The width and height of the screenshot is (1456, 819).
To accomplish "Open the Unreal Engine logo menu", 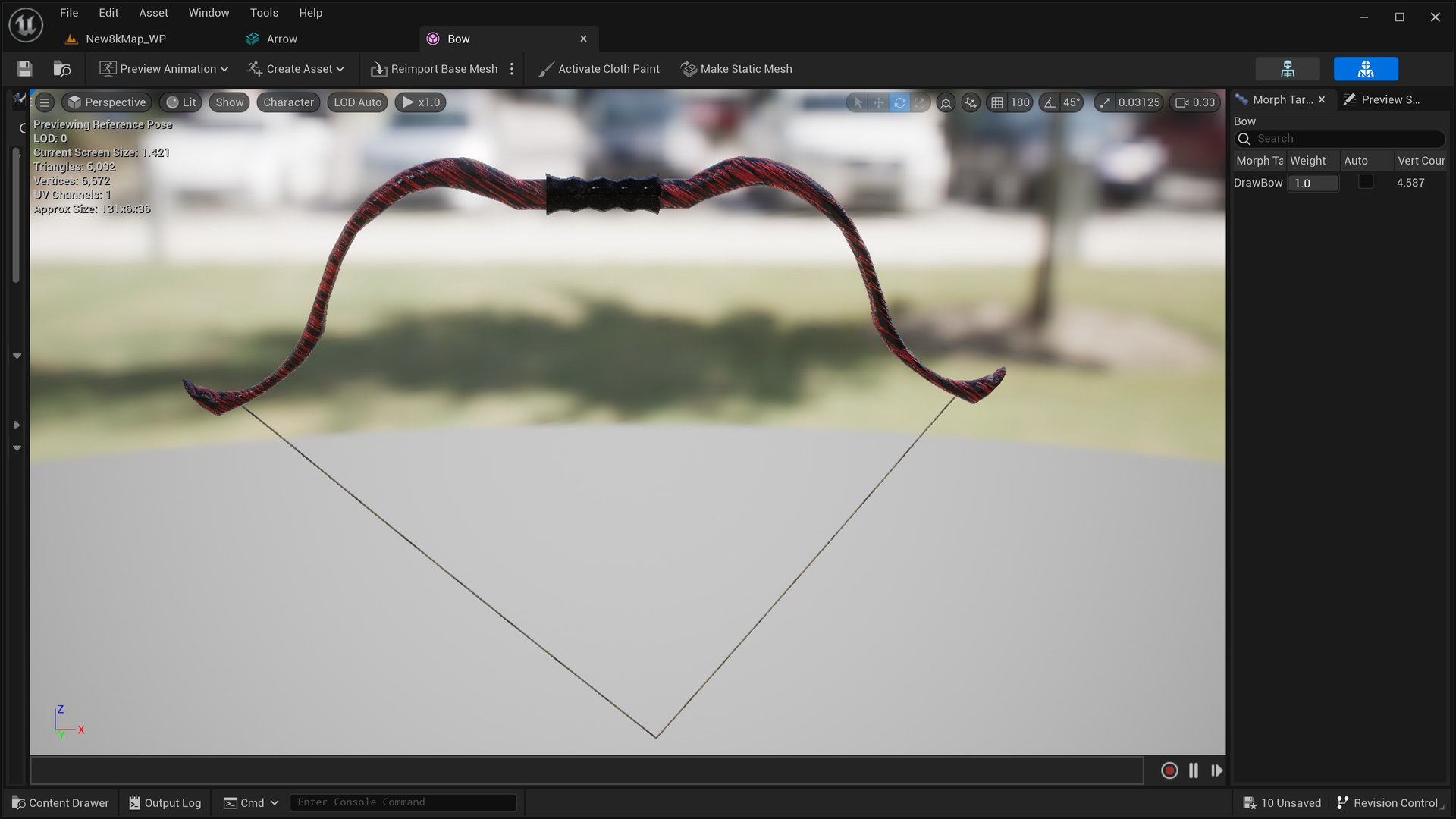I will (x=26, y=25).
